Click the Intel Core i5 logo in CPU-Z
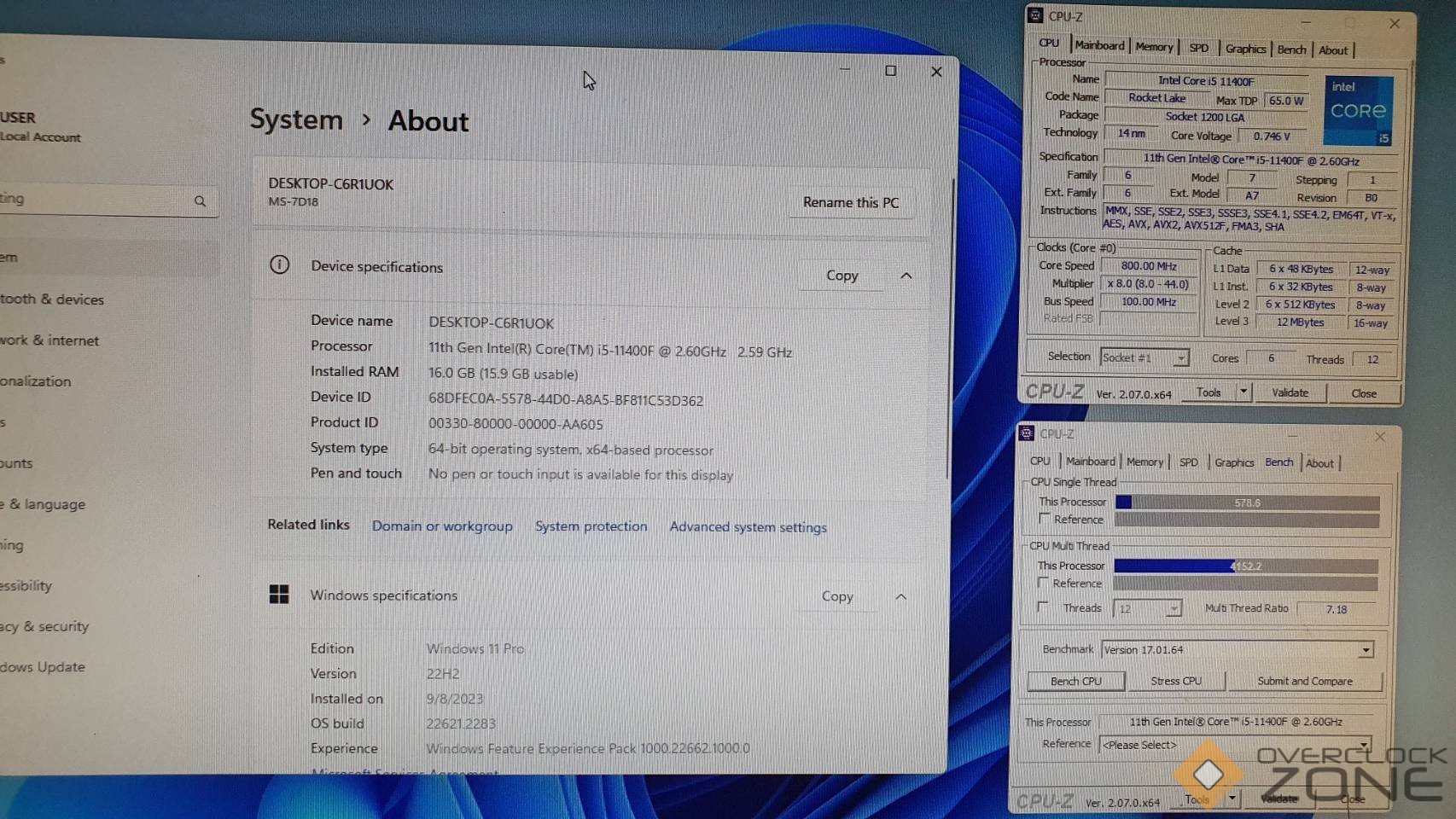Image resolution: width=1456 pixels, height=819 pixels. 1358,111
